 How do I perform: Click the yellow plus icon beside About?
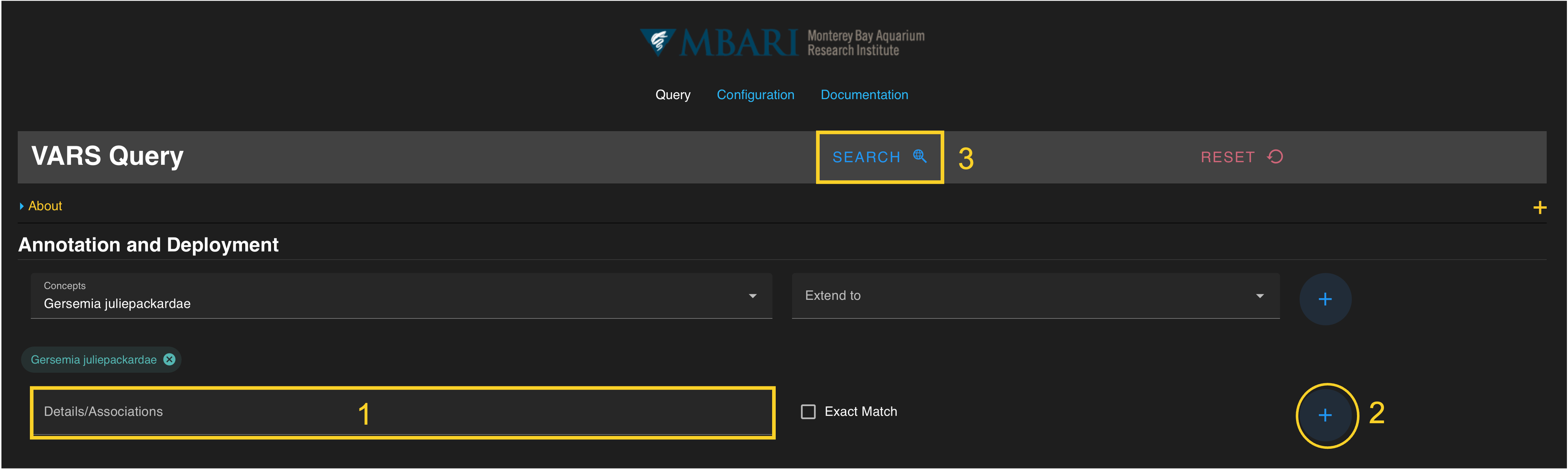(x=1540, y=208)
